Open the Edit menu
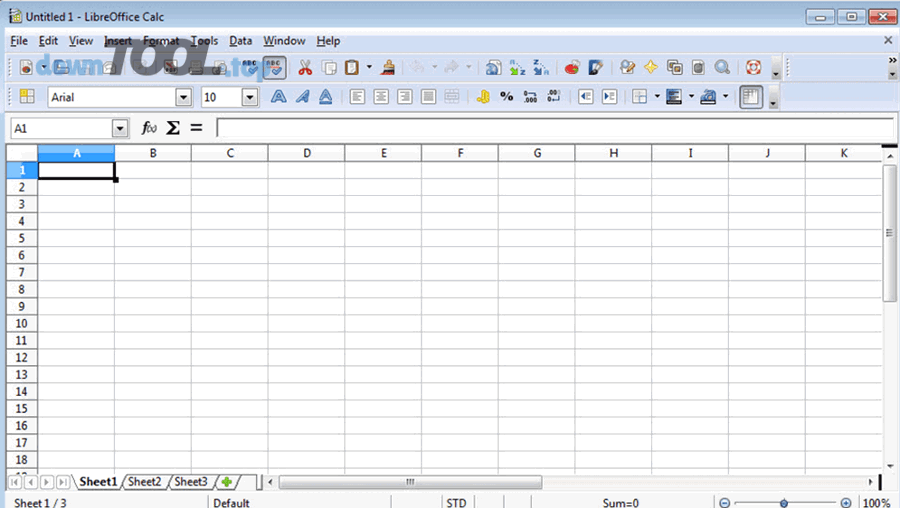Screen dimensions: 900x508 (x=48, y=41)
